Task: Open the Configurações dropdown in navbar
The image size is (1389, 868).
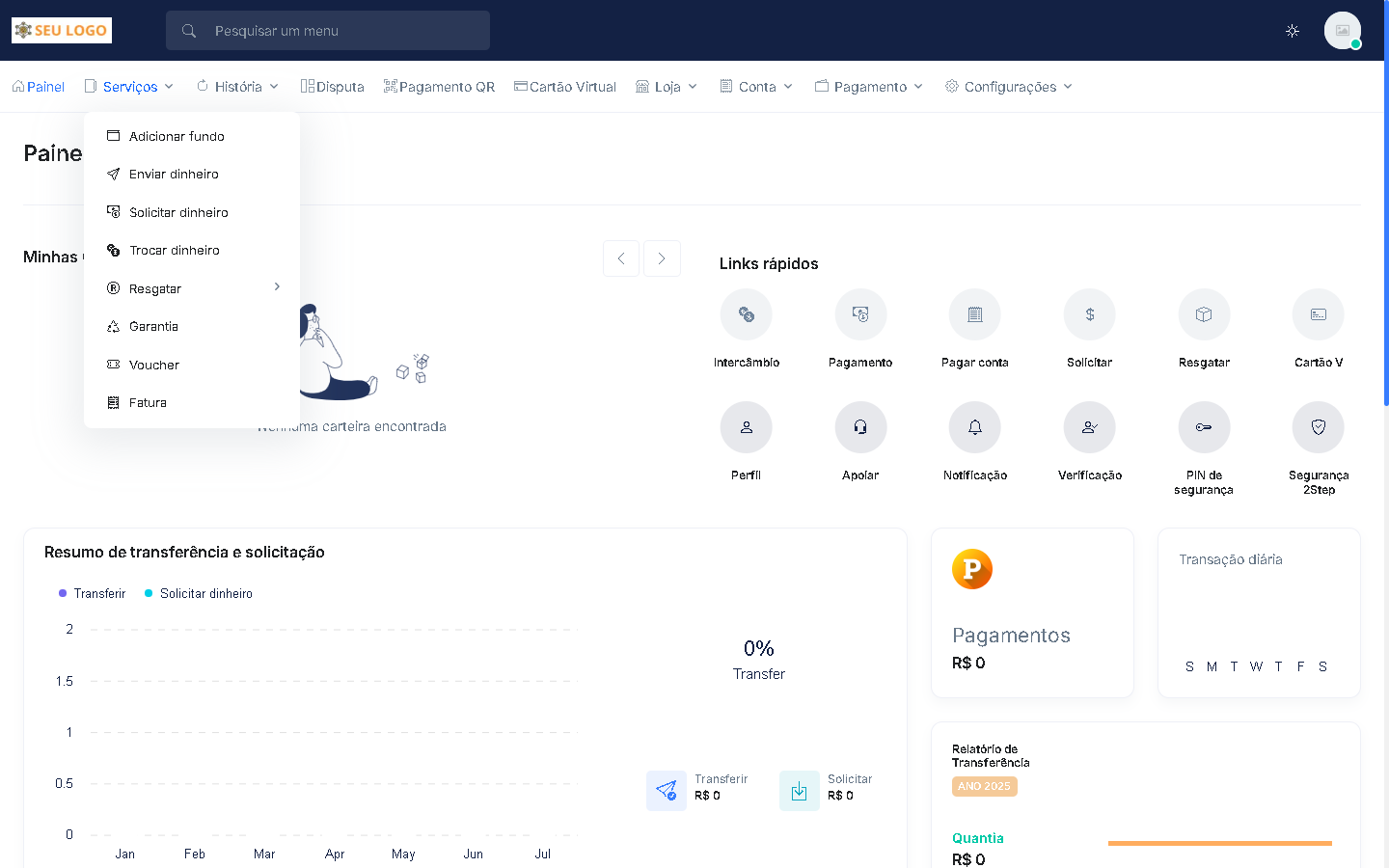Action: pos(1009,87)
